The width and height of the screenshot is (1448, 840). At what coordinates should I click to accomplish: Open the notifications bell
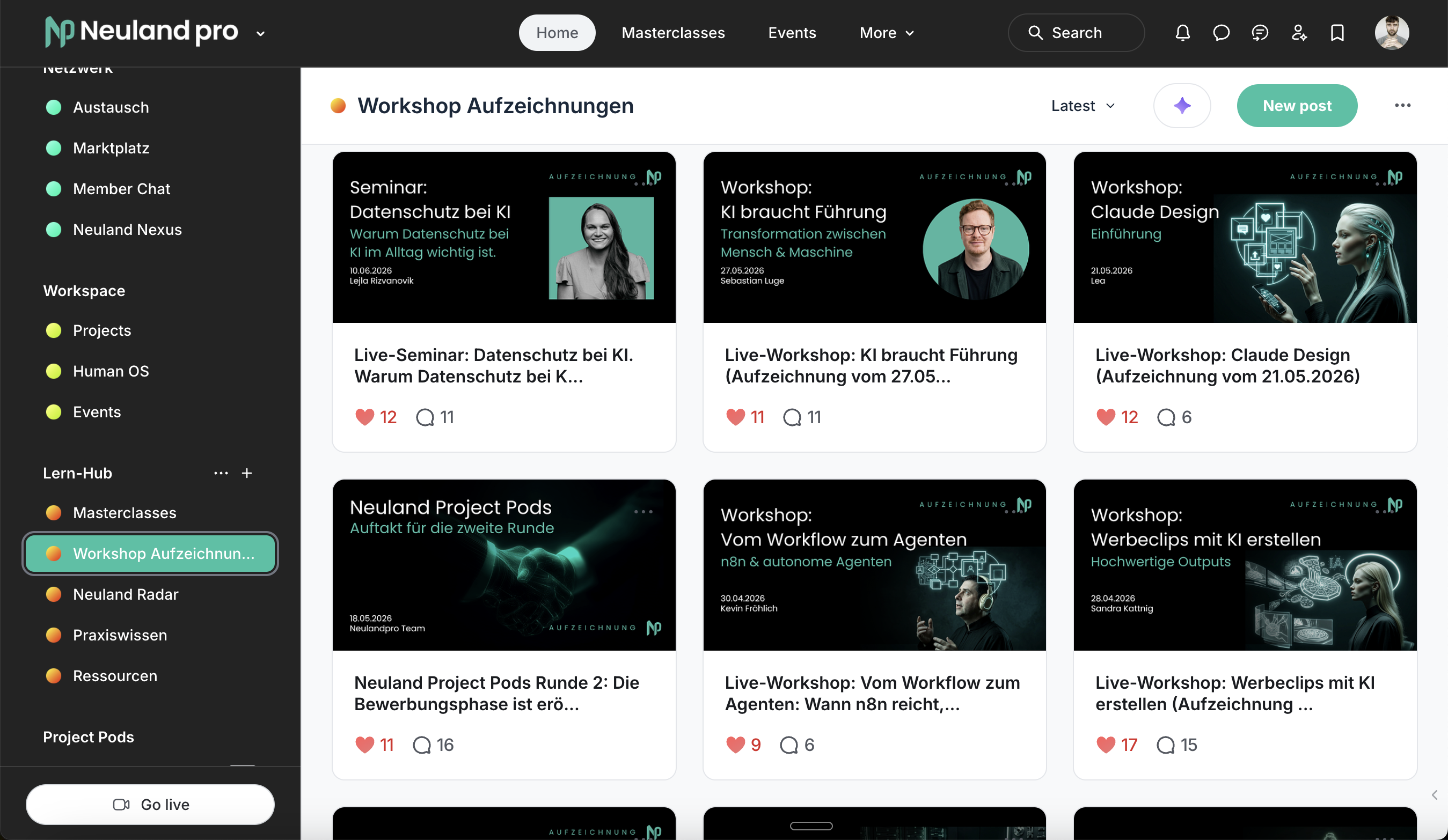point(1182,33)
